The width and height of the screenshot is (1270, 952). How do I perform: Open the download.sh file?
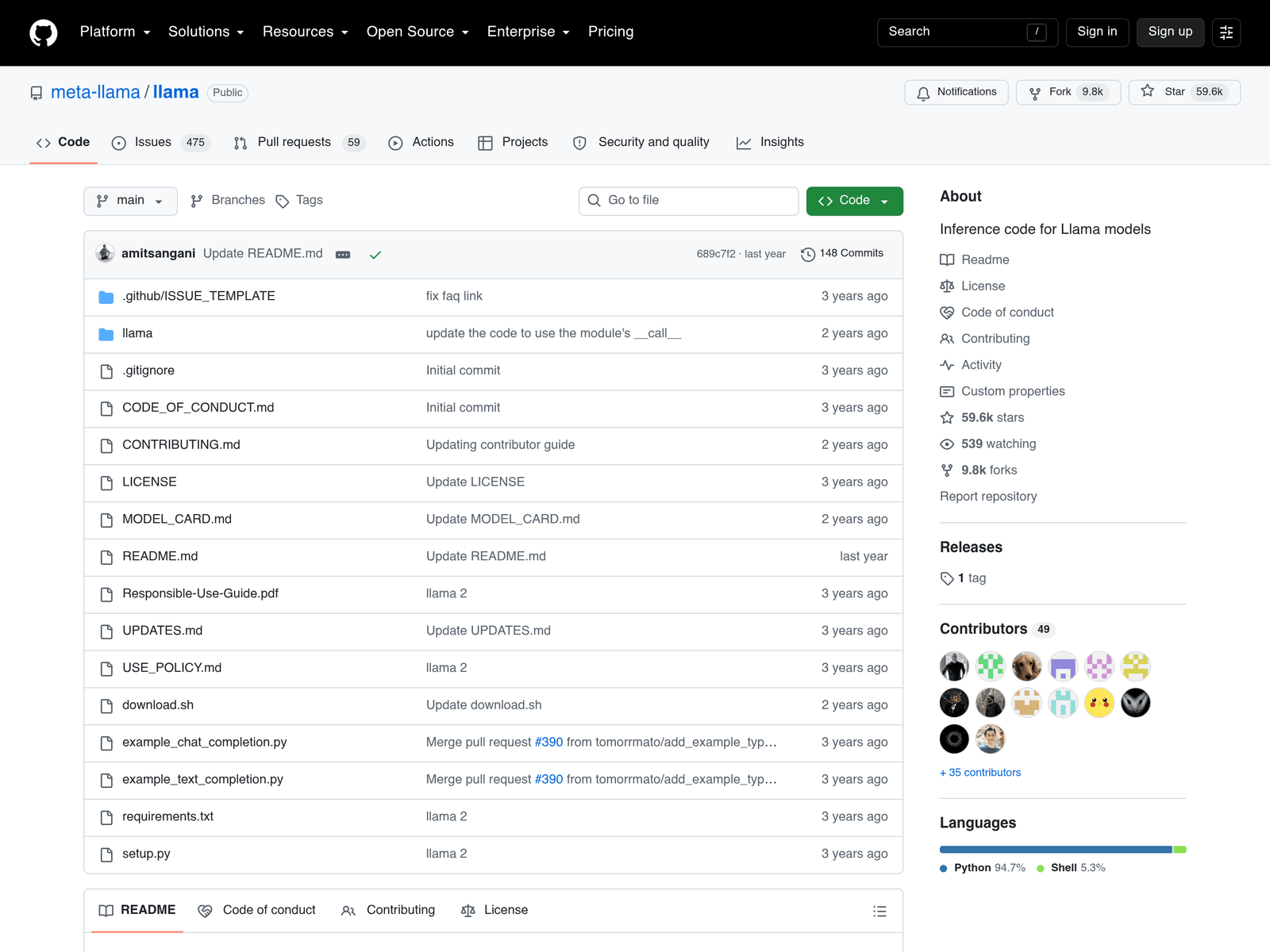click(158, 705)
